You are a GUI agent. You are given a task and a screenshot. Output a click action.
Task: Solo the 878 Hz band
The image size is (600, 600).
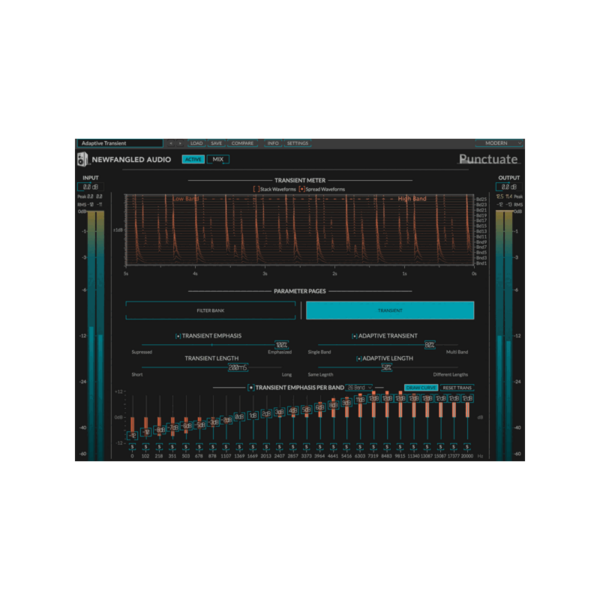pyautogui.click(x=213, y=447)
